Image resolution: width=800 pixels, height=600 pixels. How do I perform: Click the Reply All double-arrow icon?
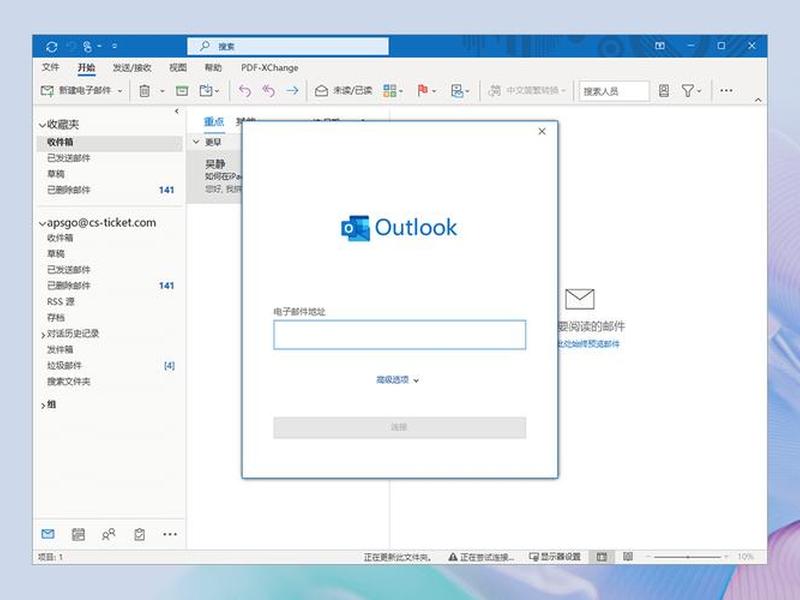(268, 91)
